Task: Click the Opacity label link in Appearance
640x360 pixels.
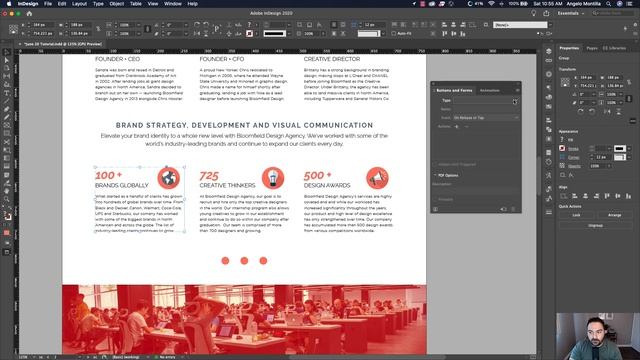Action: [574, 166]
